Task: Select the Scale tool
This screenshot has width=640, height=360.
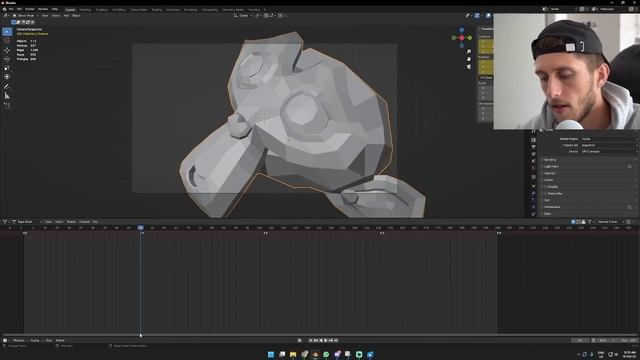Action: point(7,68)
